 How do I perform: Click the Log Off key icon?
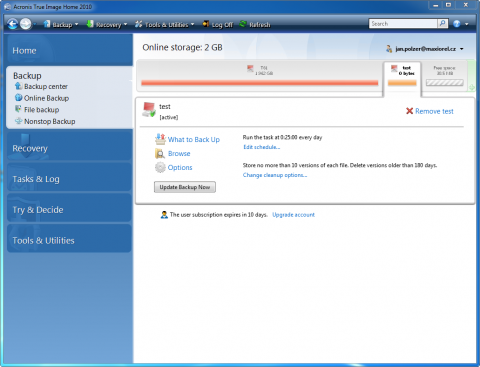point(206,24)
